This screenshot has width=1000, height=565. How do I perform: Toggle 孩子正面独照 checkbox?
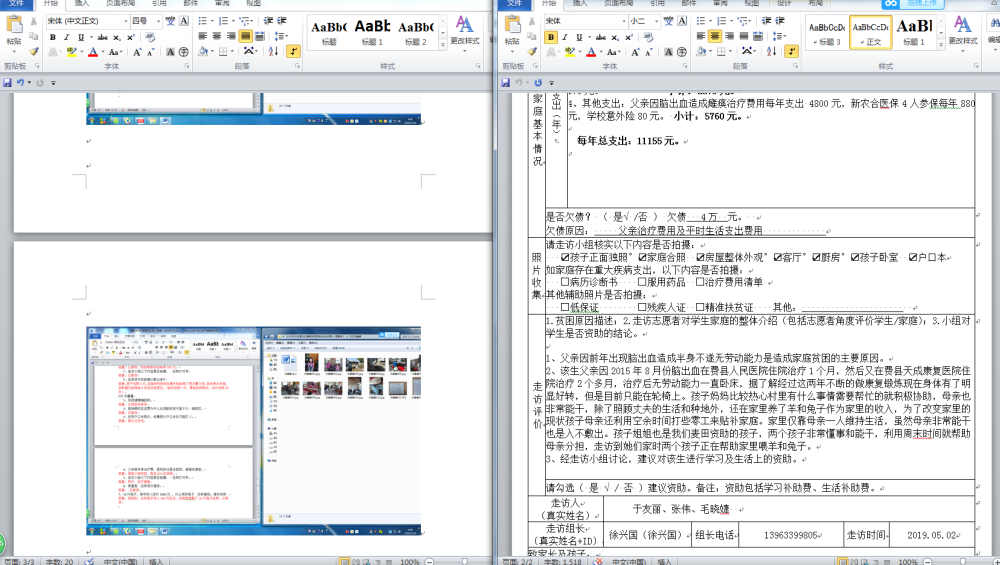pyautogui.click(x=565, y=258)
